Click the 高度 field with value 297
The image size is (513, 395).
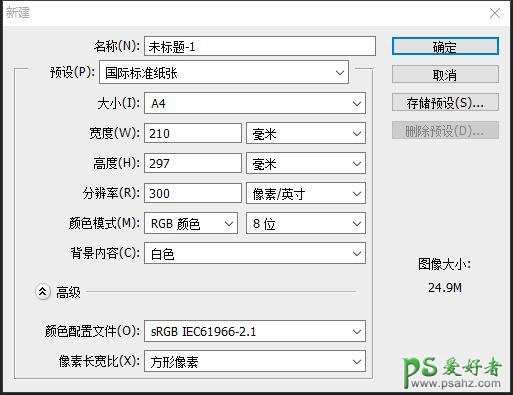[x=193, y=163]
